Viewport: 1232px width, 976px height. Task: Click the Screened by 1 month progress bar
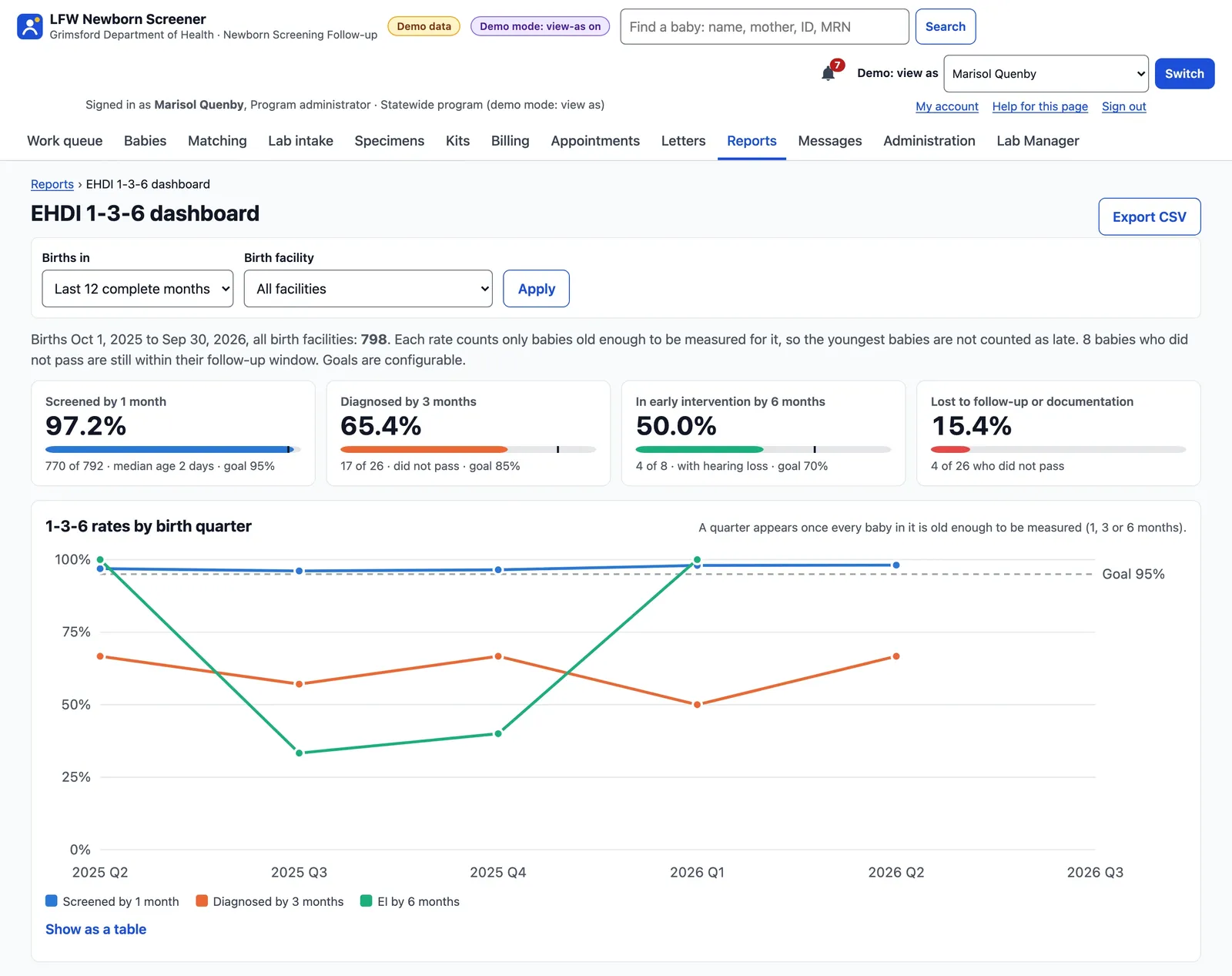point(173,449)
